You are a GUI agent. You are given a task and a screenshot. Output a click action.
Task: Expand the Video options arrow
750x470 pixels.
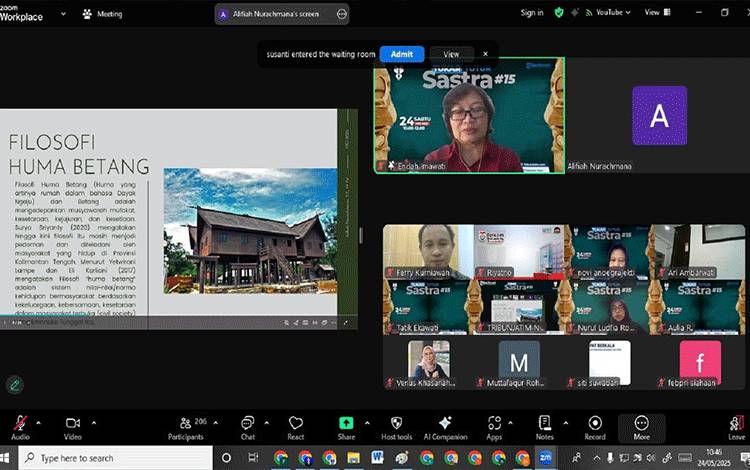[94, 423]
